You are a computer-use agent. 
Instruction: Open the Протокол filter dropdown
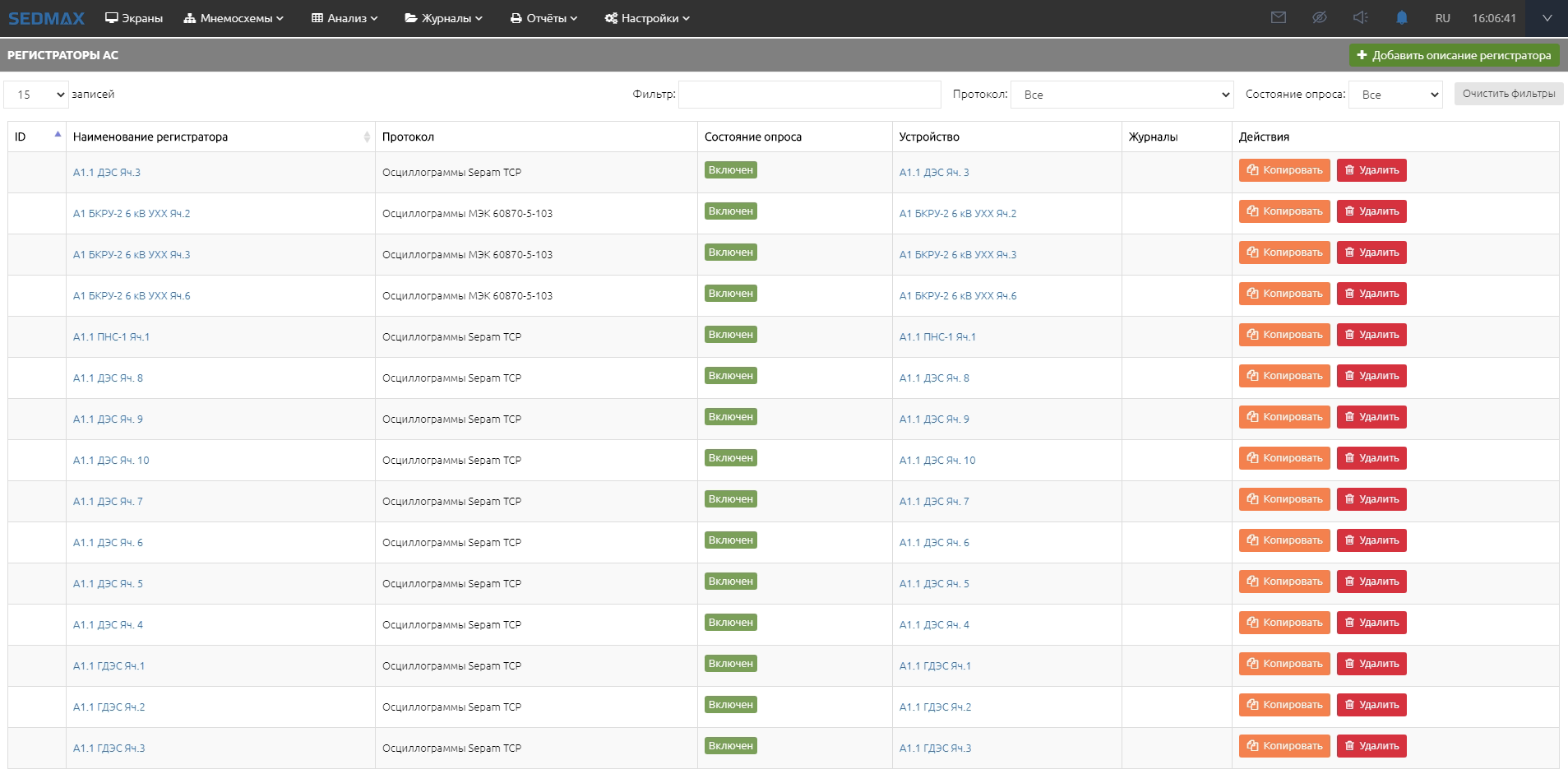point(1122,95)
